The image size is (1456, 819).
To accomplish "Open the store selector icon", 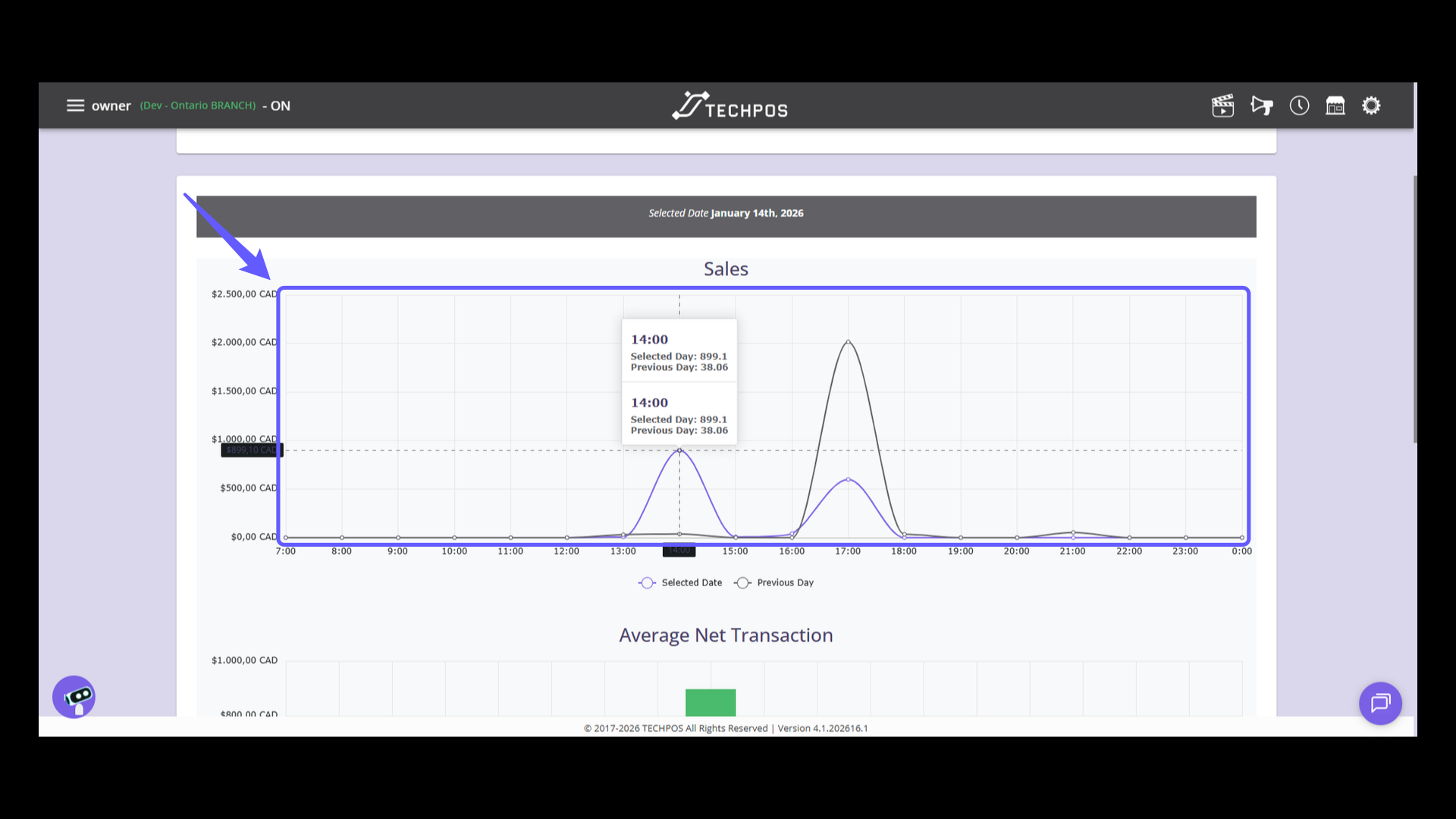I will point(1335,105).
